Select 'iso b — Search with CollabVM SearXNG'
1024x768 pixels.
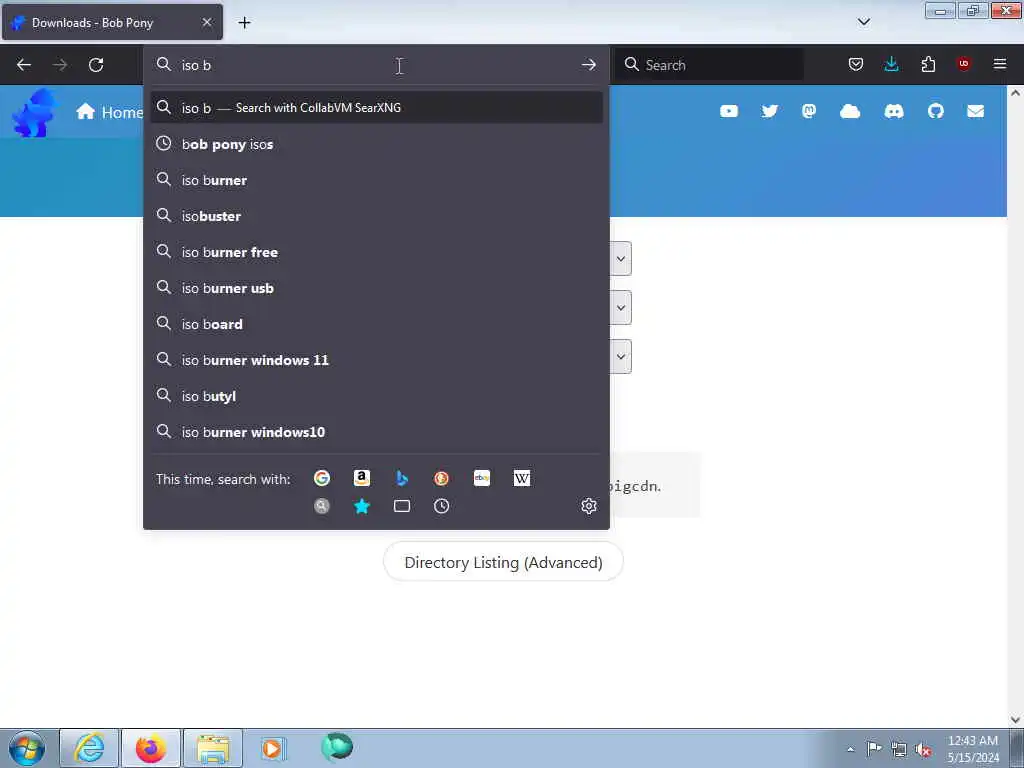tap(376, 108)
